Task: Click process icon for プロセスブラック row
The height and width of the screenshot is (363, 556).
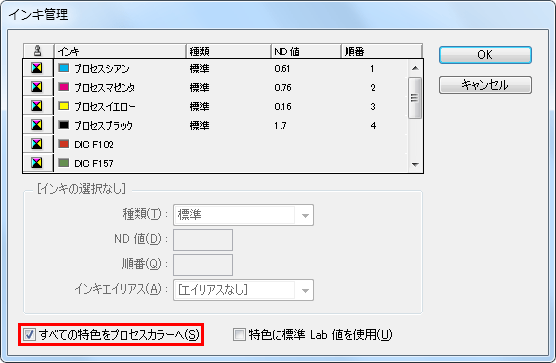Action: (37, 125)
